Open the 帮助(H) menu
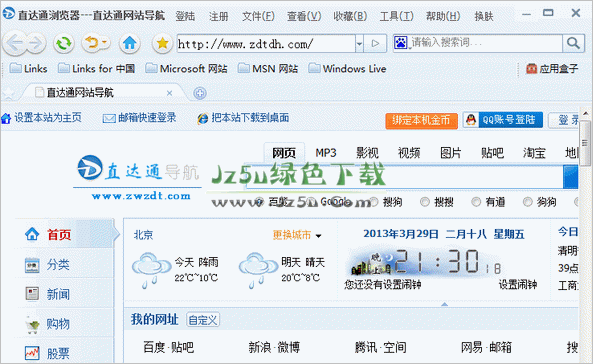The width and height of the screenshot is (593, 364). tap(443, 16)
